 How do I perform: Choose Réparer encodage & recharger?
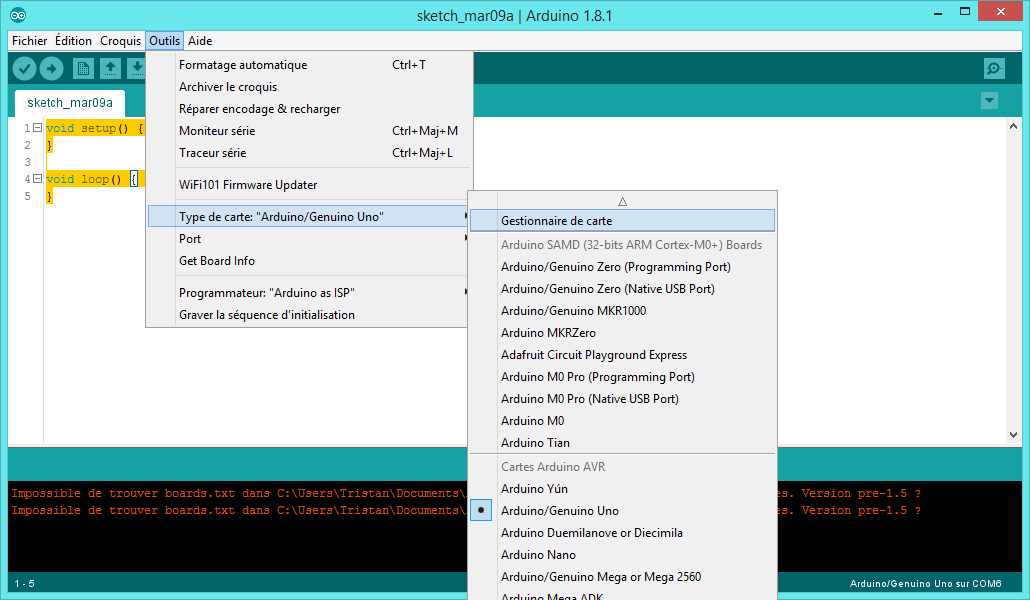(308, 108)
